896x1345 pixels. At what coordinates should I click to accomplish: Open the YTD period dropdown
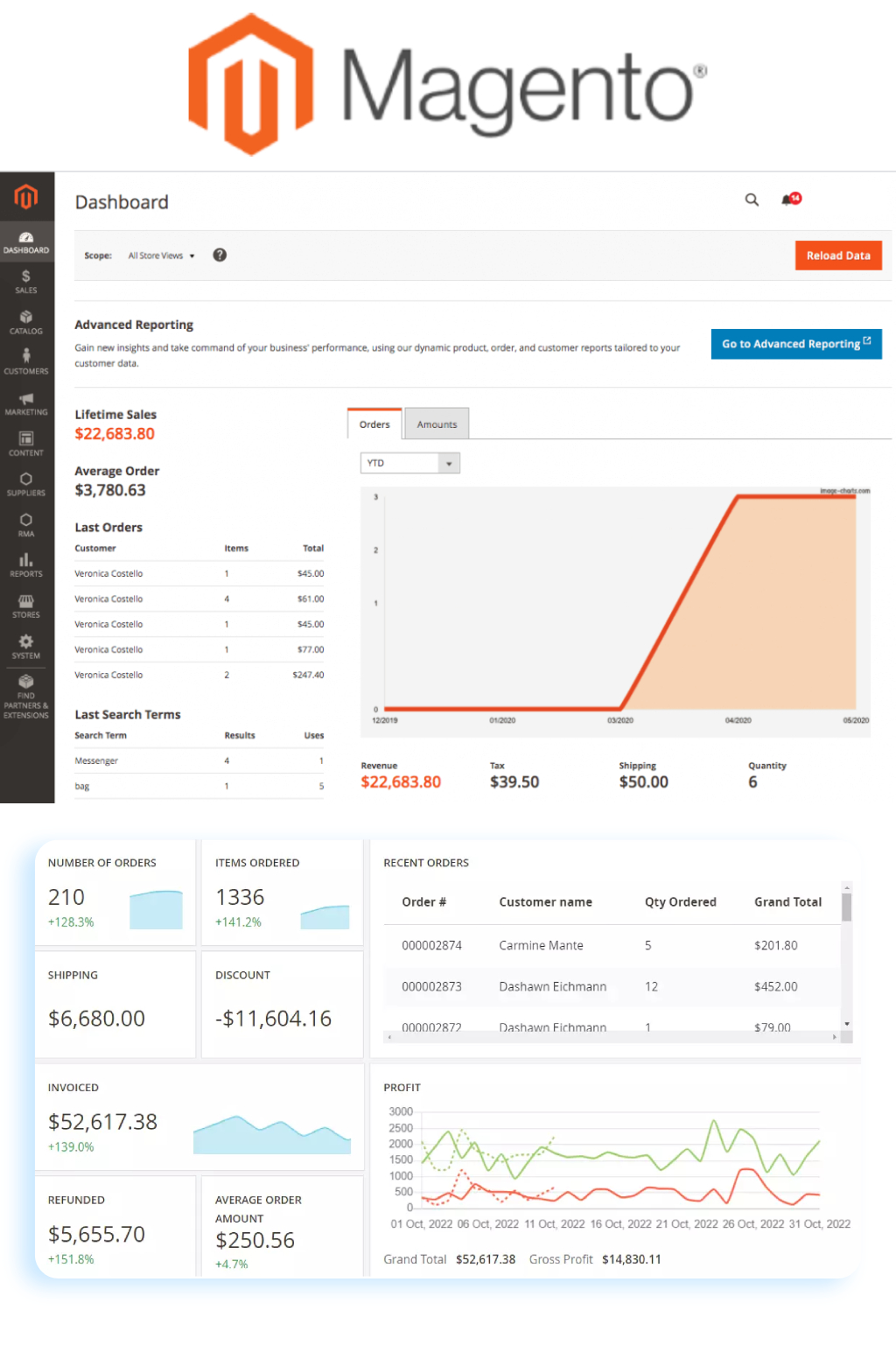tap(409, 463)
